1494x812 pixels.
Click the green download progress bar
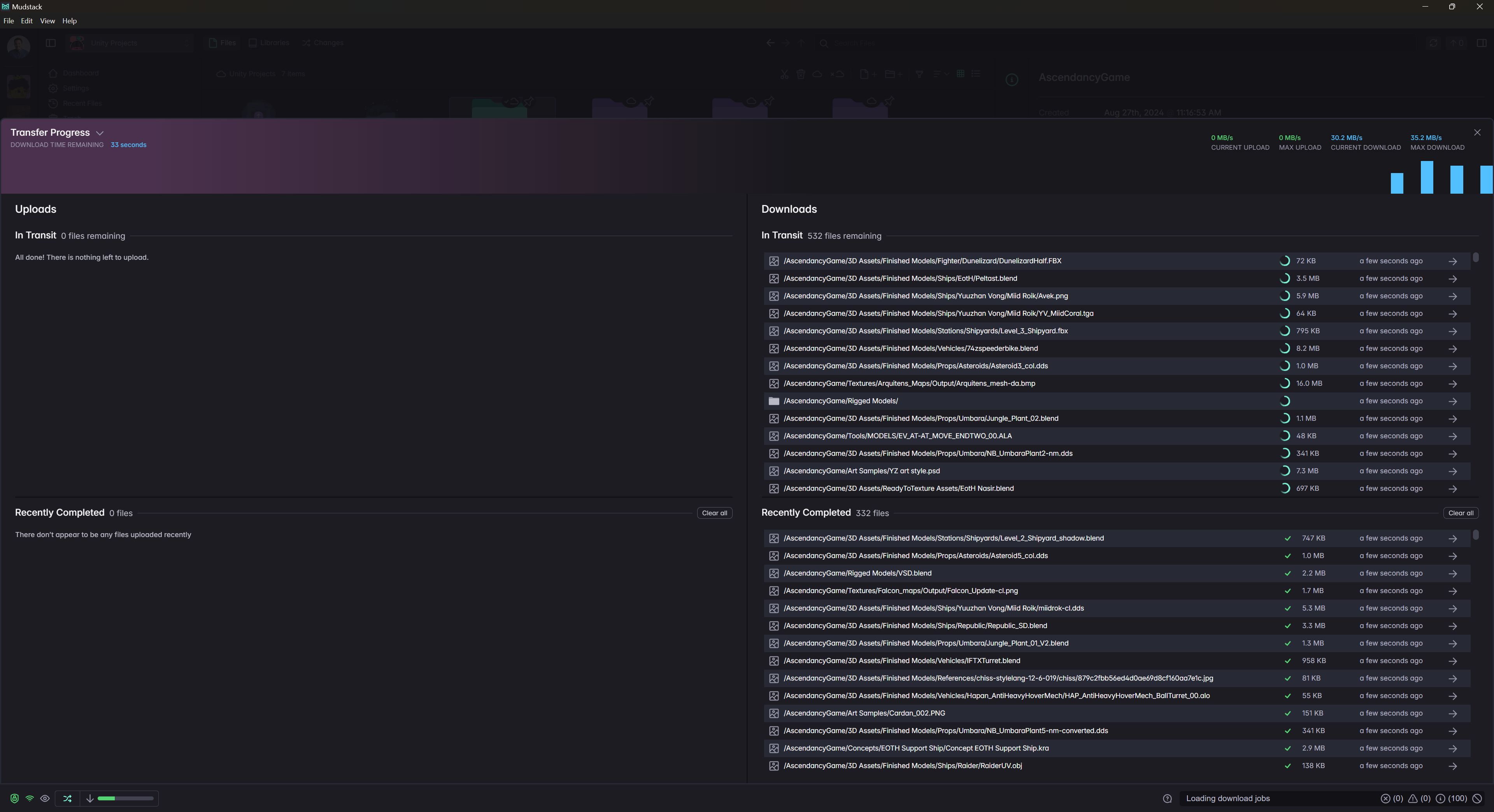125,798
